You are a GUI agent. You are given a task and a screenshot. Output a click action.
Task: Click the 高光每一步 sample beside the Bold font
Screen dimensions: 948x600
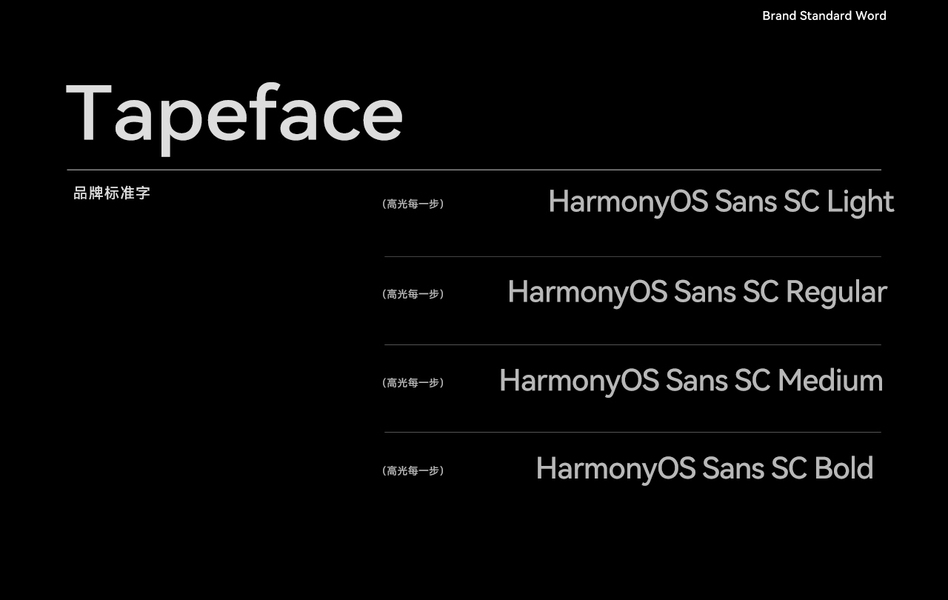click(x=413, y=471)
